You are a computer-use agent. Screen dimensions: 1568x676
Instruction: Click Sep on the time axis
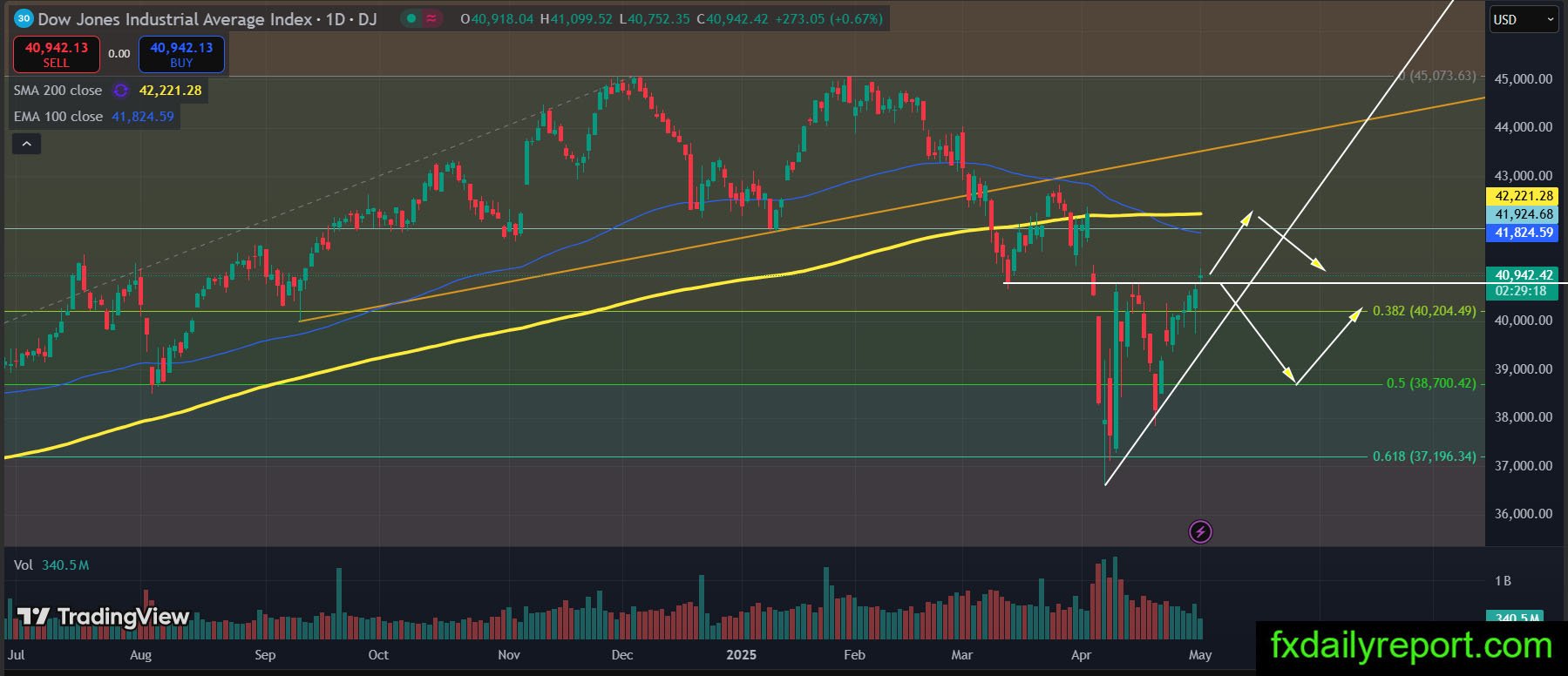pyautogui.click(x=265, y=655)
